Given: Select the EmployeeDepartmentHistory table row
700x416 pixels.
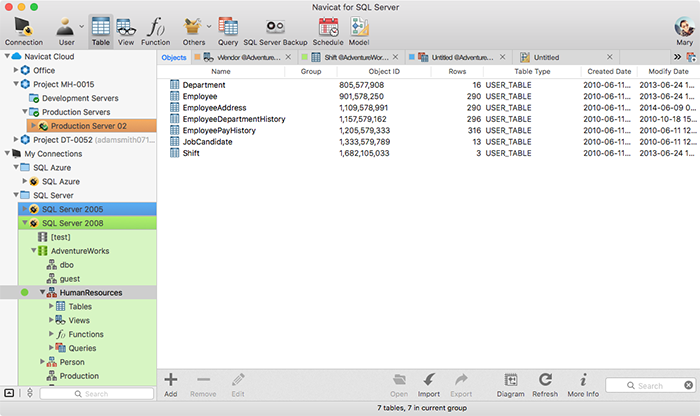Looking at the screenshot, I should tap(429, 119).
